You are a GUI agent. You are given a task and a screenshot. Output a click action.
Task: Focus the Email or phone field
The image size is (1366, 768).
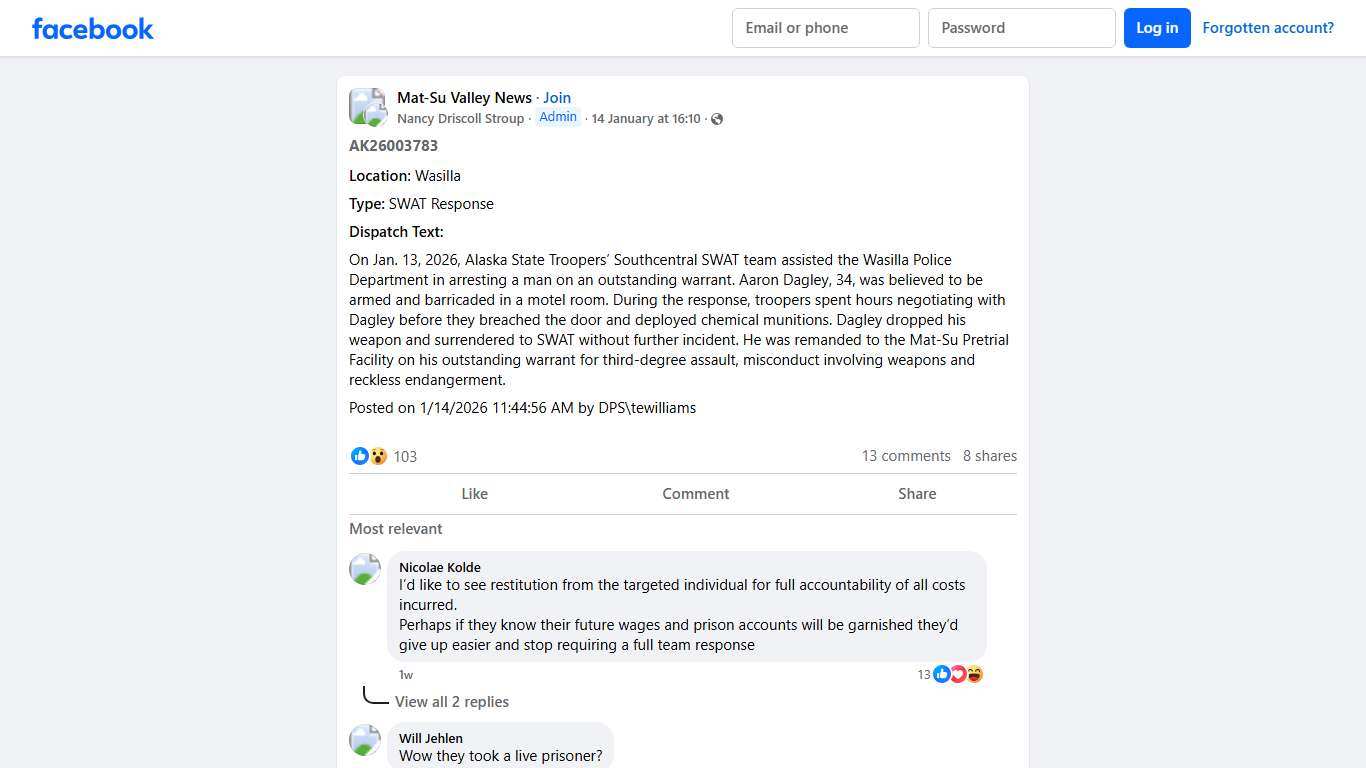[x=825, y=28]
